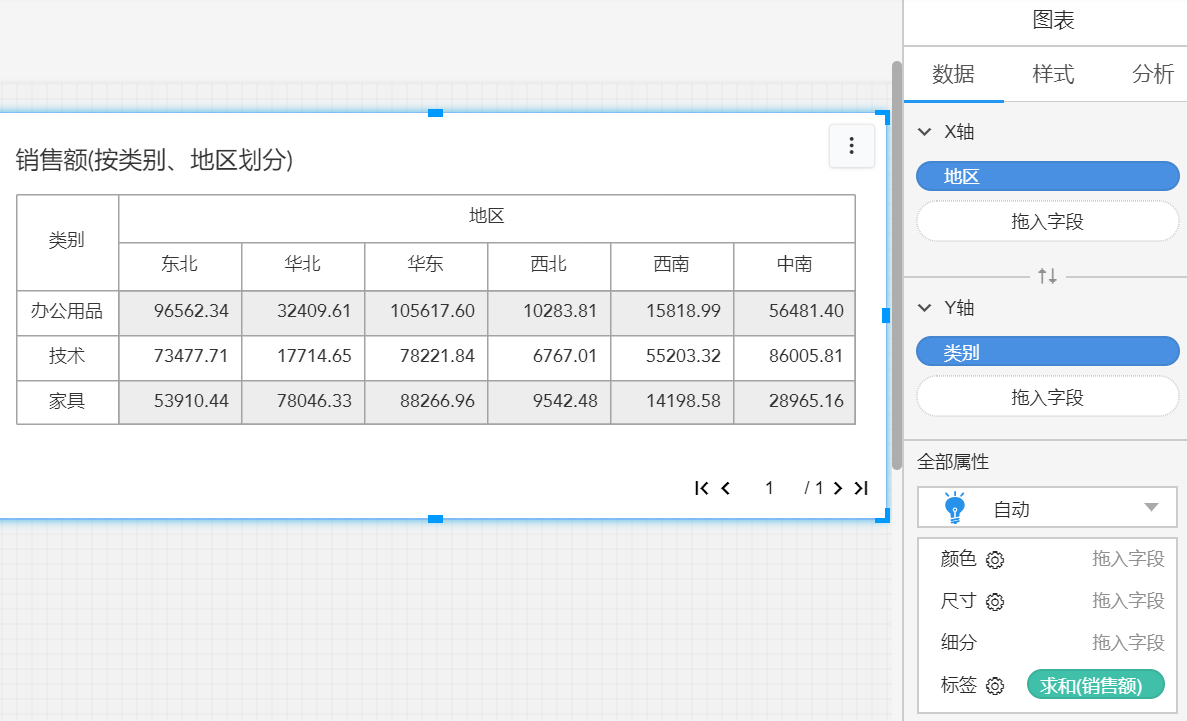The image size is (1187, 721).
Task: Open color settings gear icon
Action: pyautogui.click(x=995, y=560)
